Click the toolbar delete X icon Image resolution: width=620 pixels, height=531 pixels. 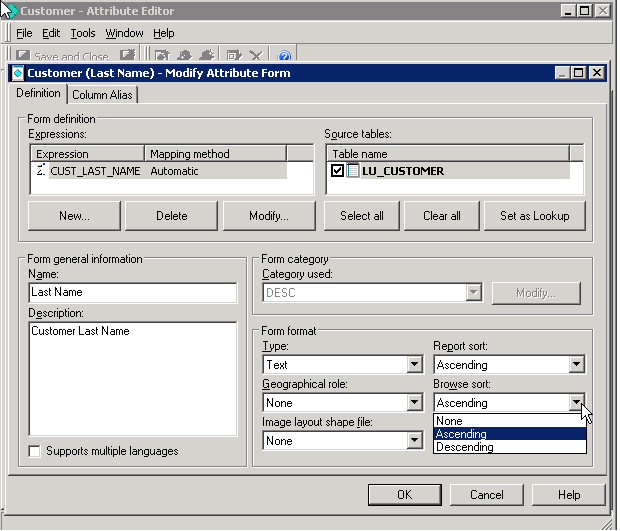pos(256,56)
